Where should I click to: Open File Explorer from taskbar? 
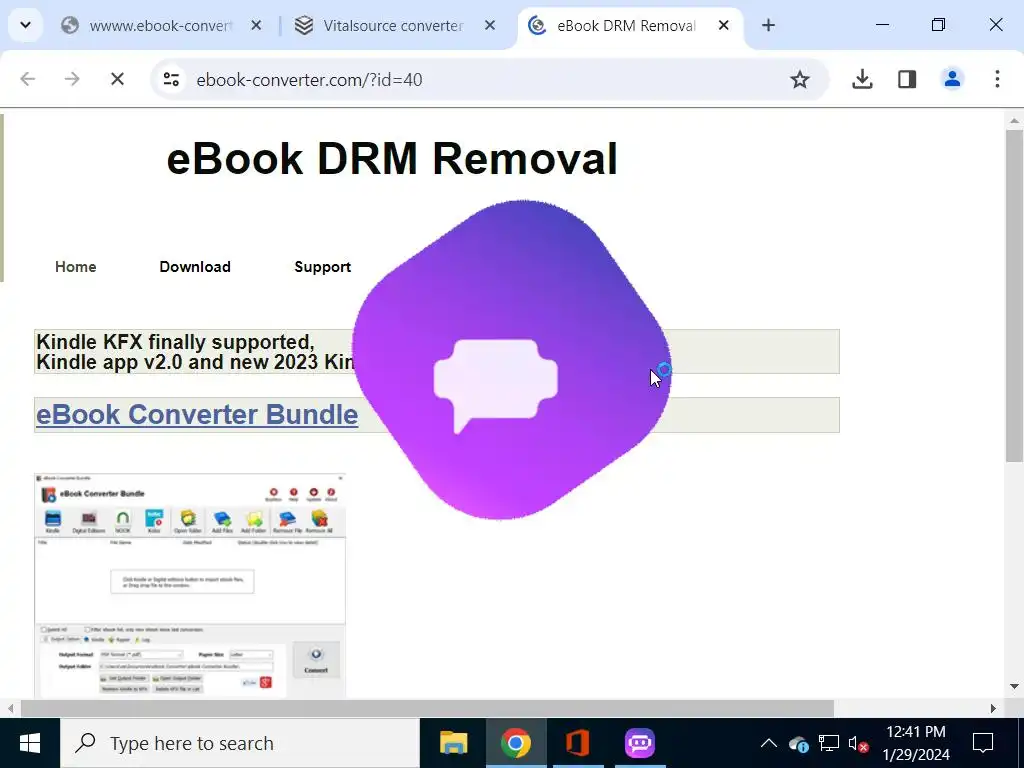tap(453, 743)
